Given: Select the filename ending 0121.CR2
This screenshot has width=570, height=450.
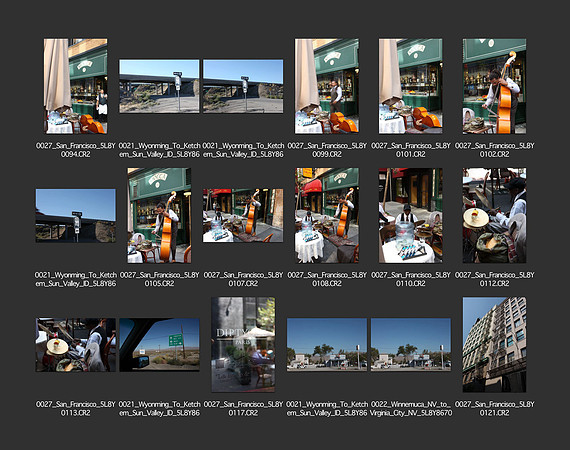Looking at the screenshot, I should [x=494, y=408].
